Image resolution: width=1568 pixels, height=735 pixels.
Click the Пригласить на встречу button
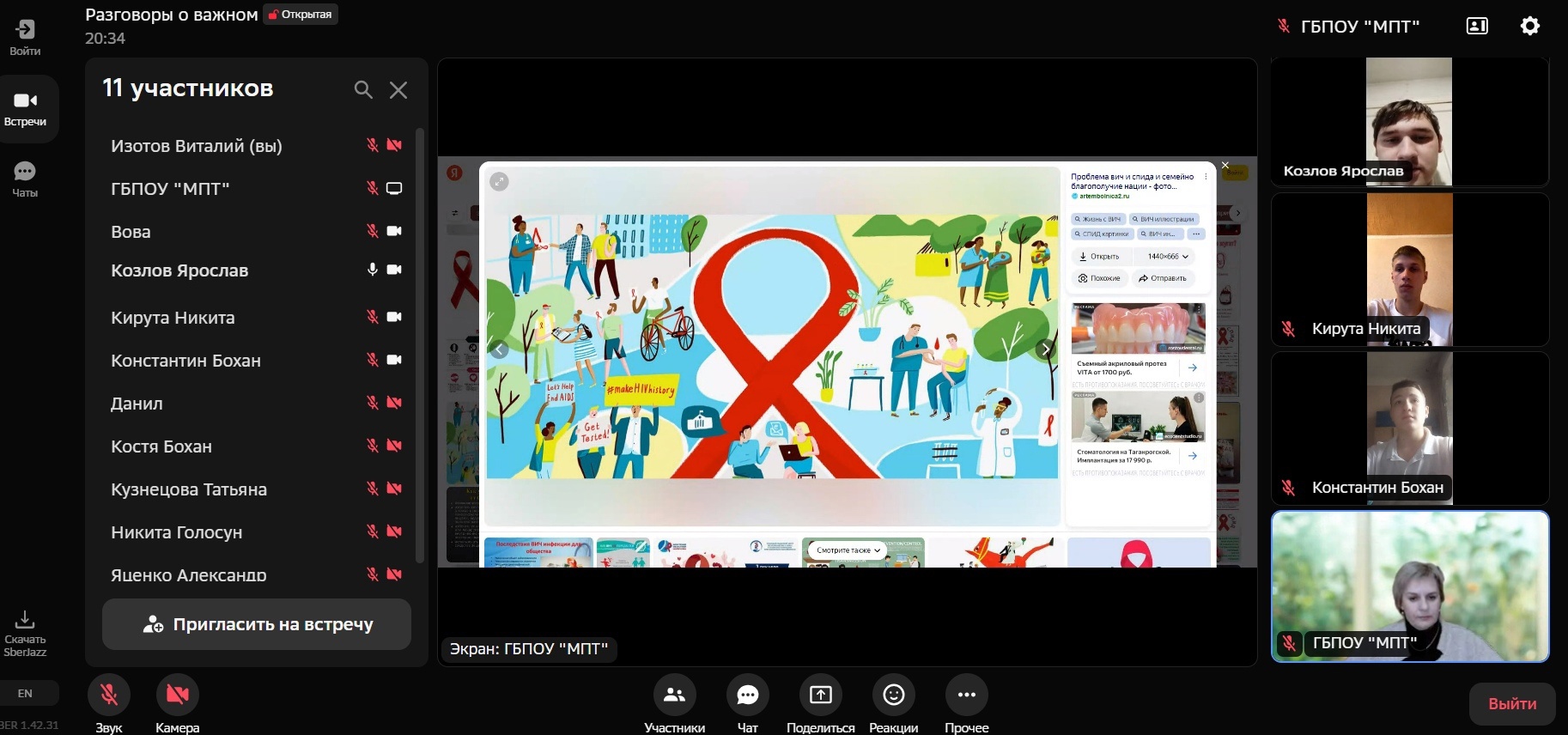tap(257, 624)
